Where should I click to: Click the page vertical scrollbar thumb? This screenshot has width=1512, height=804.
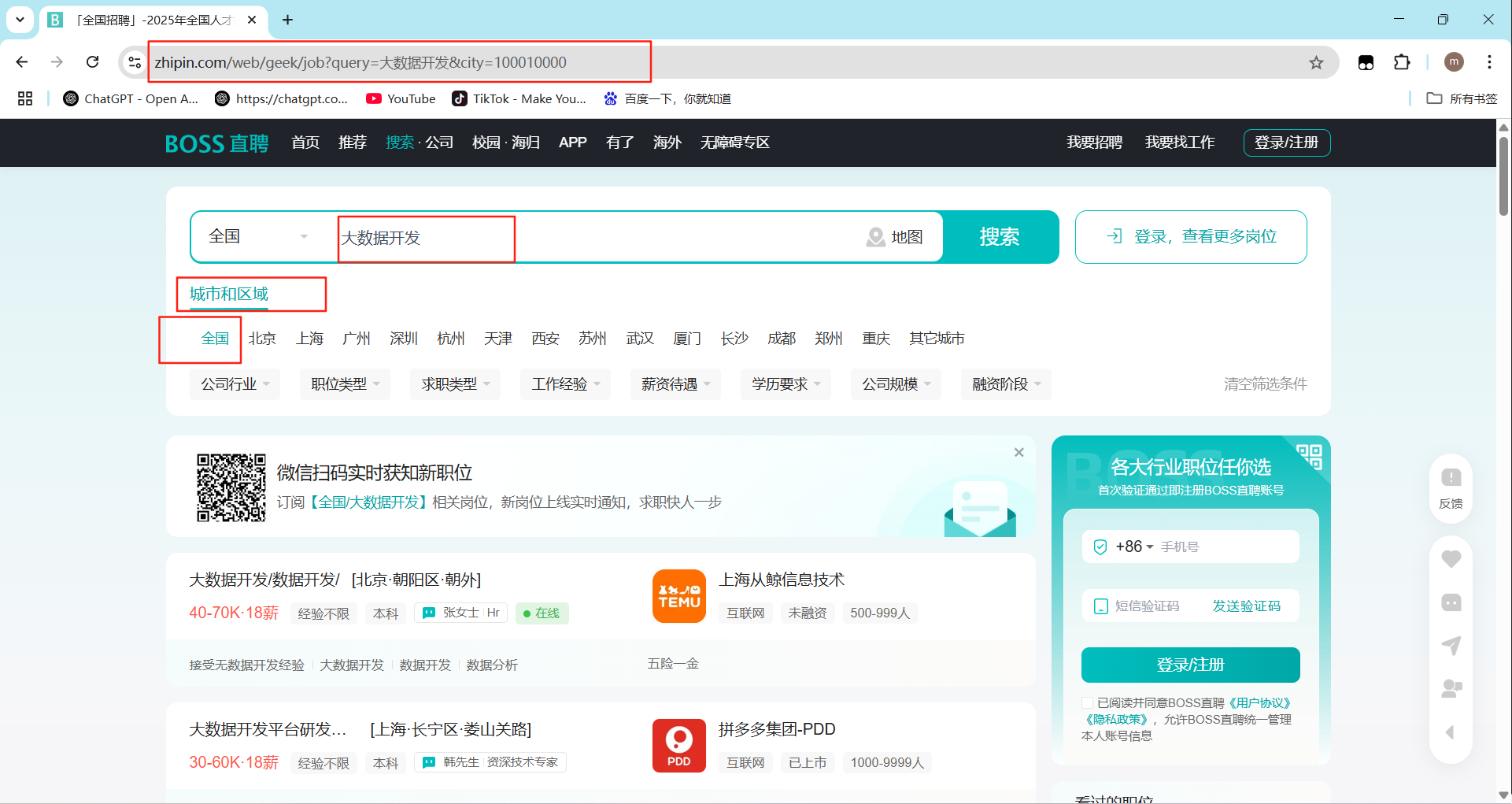(1503, 176)
